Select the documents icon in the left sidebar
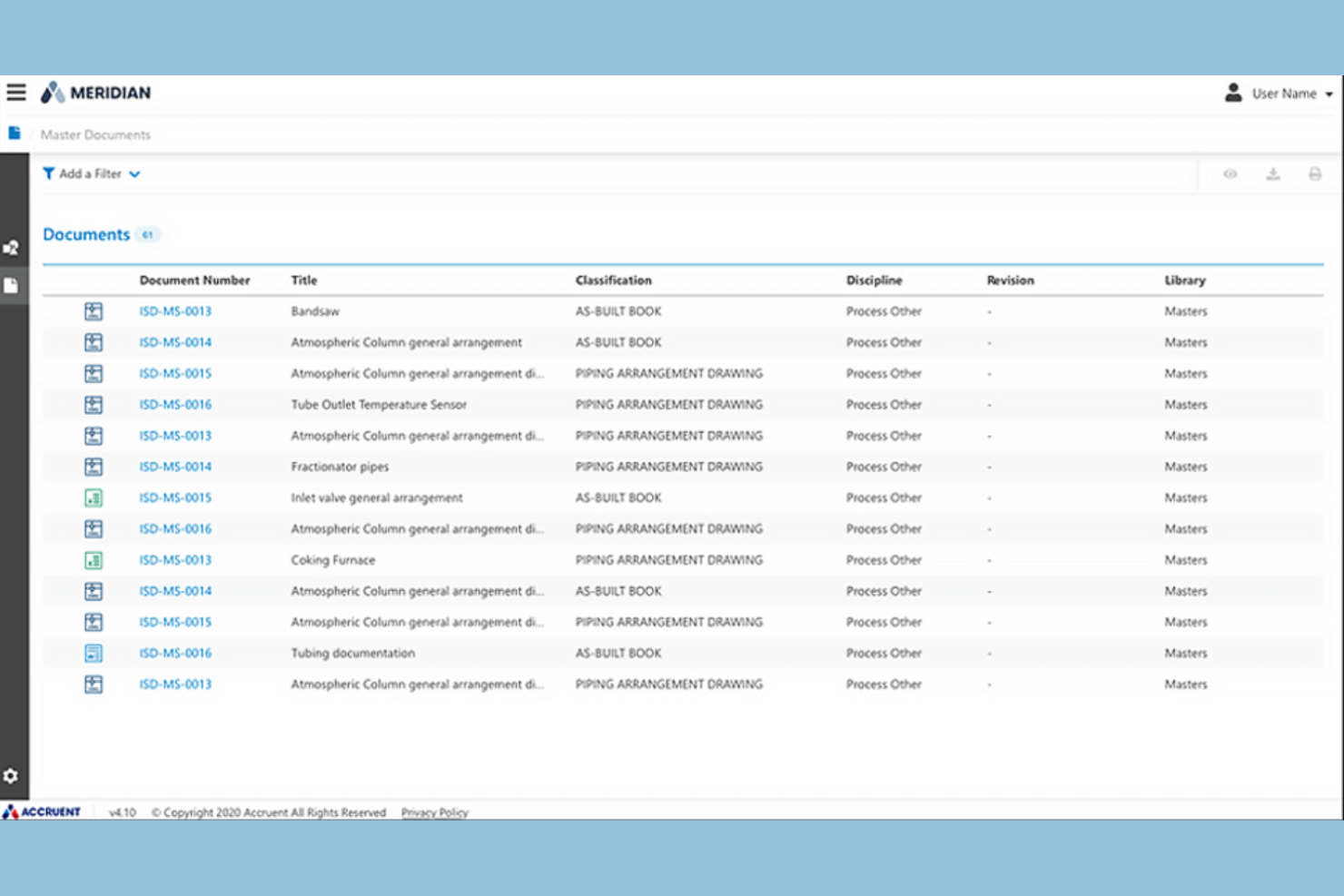 pyautogui.click(x=12, y=284)
